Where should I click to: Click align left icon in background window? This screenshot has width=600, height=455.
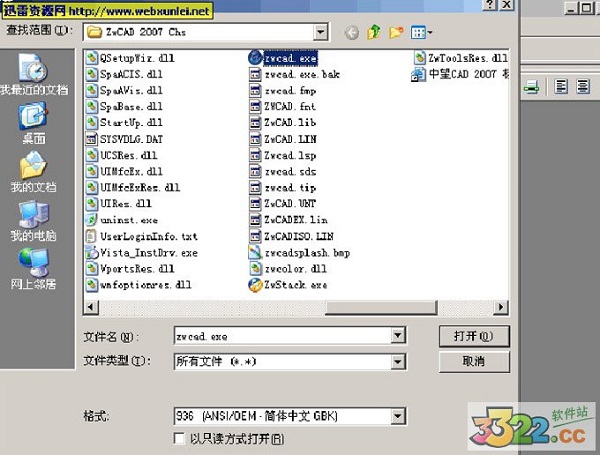coord(561,86)
